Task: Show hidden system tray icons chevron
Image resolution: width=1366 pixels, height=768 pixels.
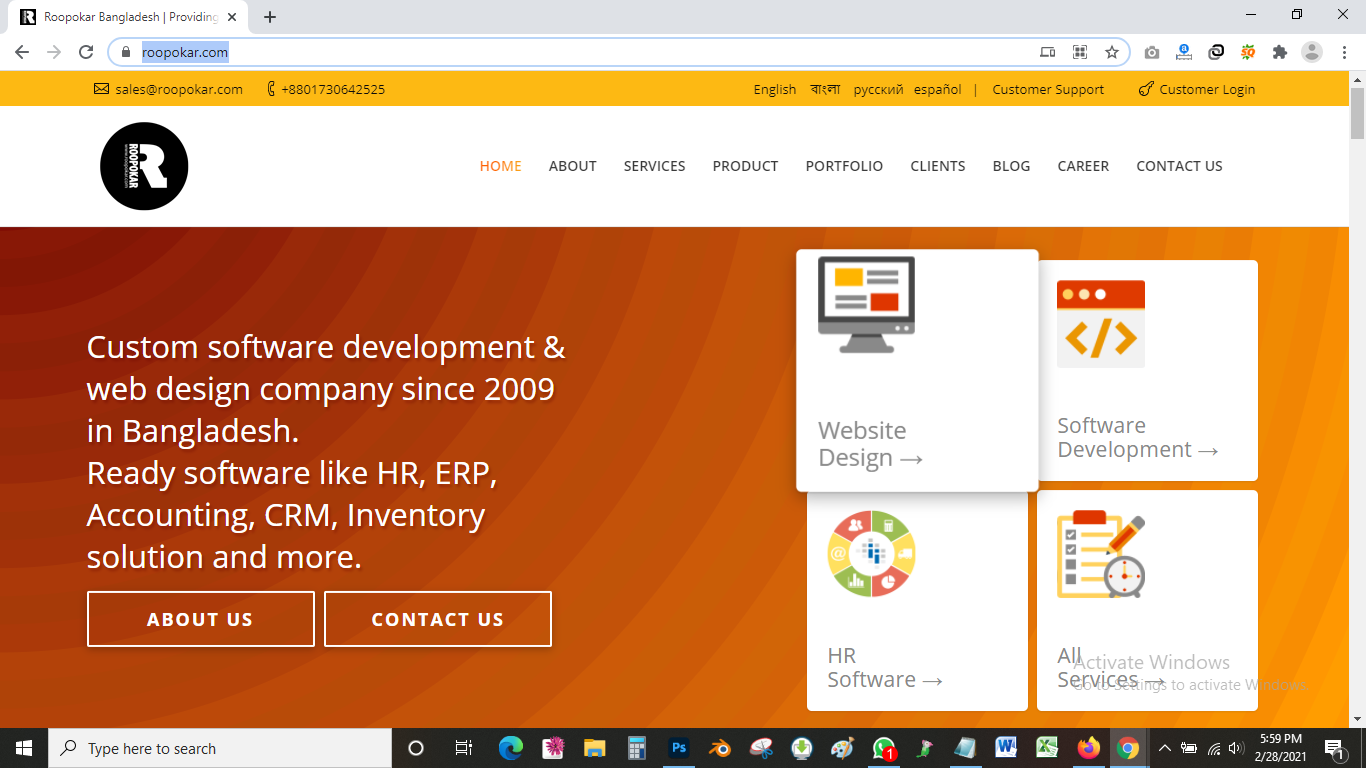Action: tap(1164, 748)
